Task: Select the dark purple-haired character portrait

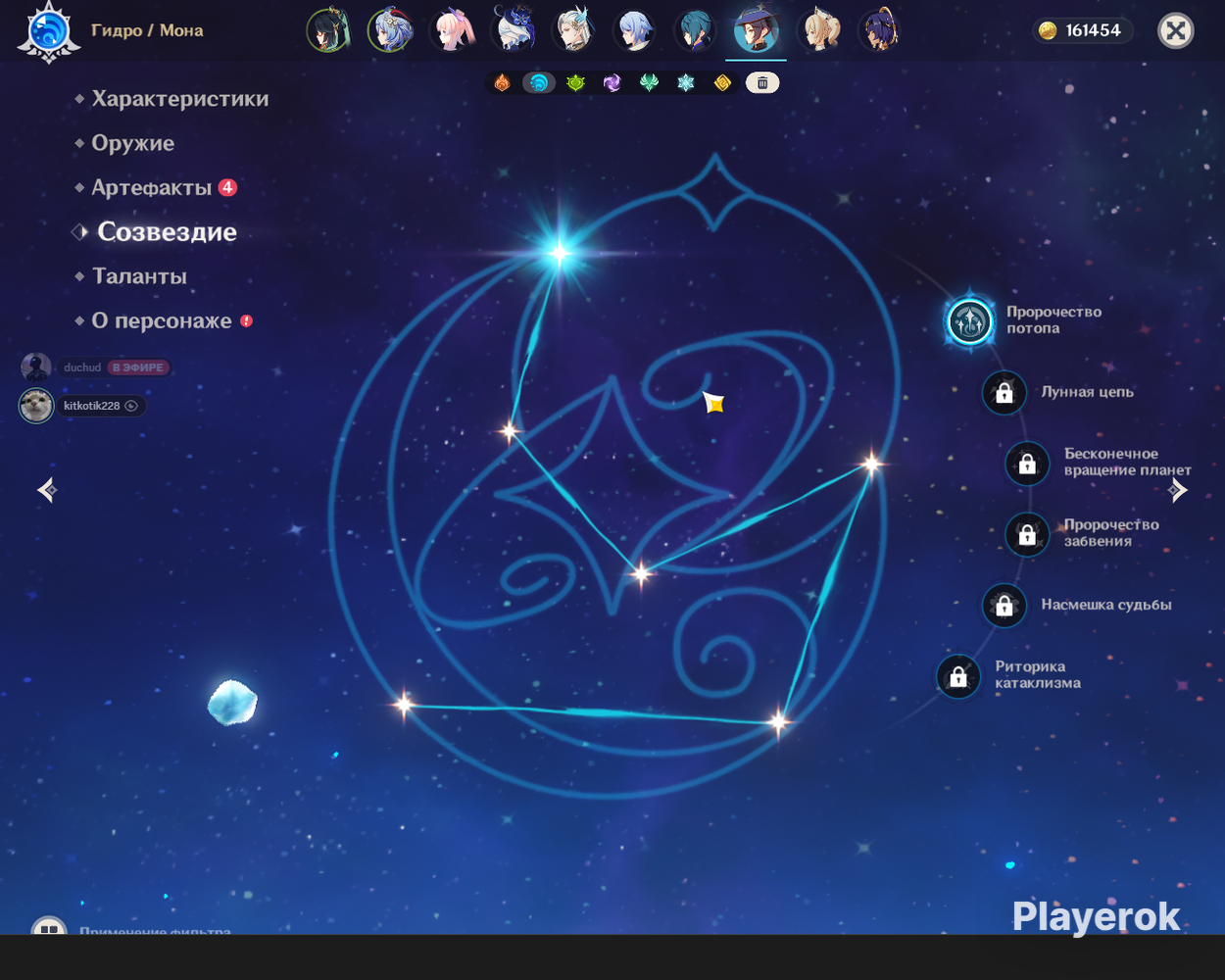Action: click(879, 31)
